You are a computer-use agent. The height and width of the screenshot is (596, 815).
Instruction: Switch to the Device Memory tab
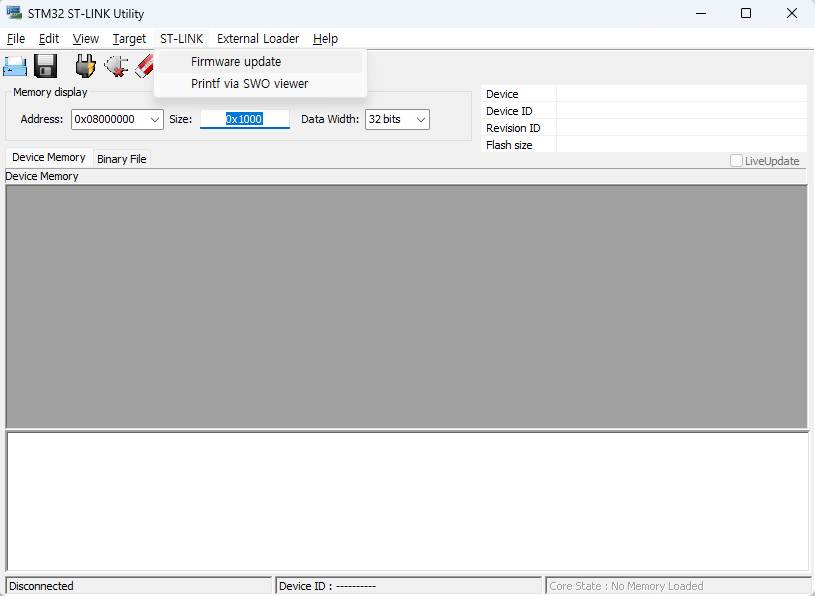pos(49,157)
